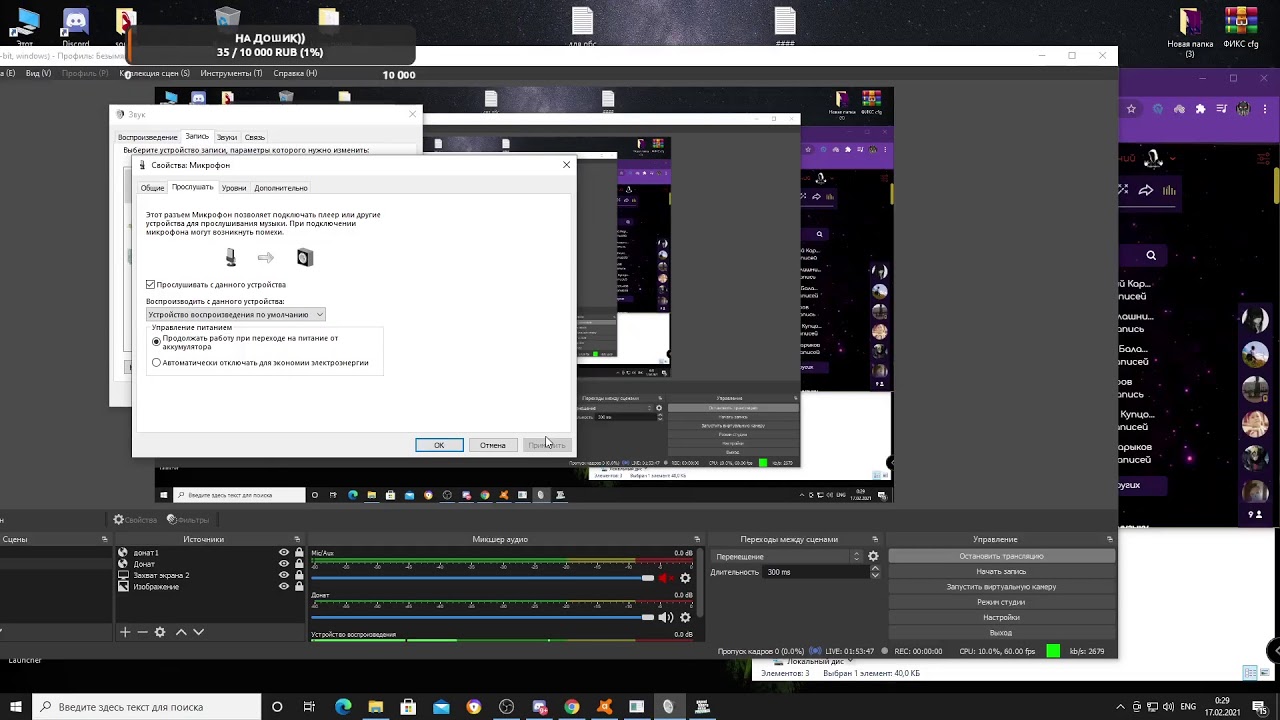The image size is (1280, 720).
Task: Open the Звуки tab in the Звук window
Action: 227,137
